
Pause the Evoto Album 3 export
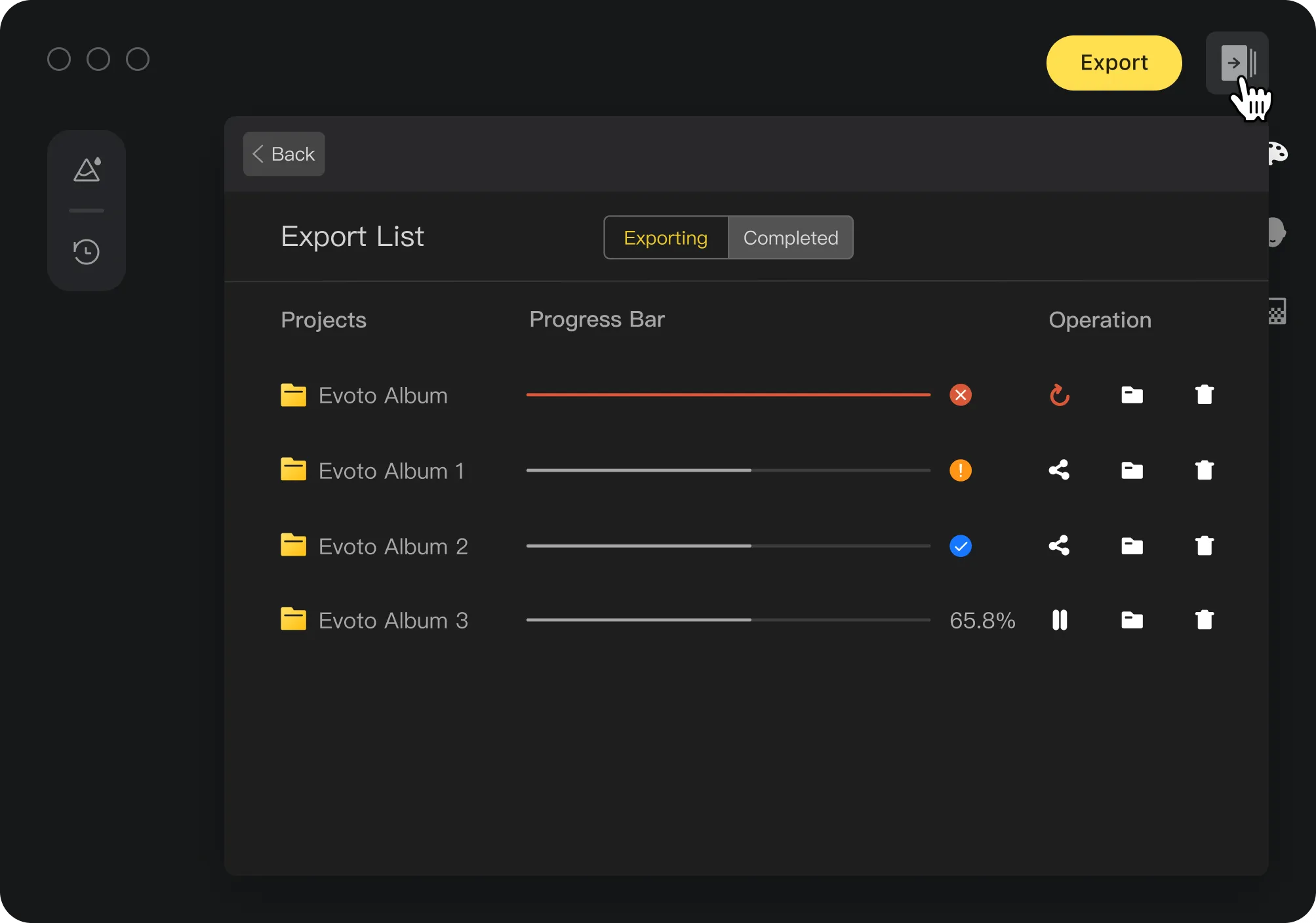1059,620
